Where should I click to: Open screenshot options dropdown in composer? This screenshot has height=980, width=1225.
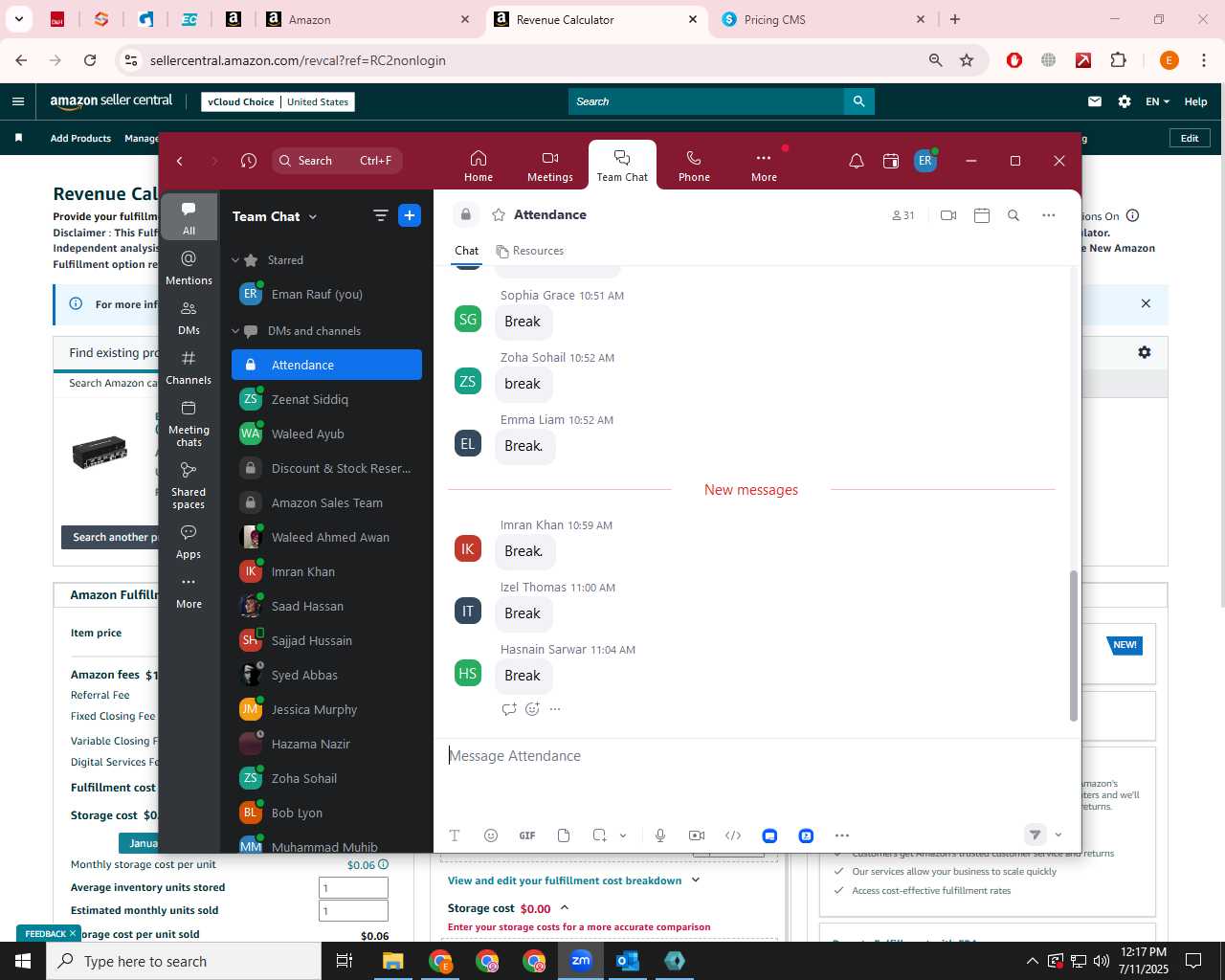[623, 835]
